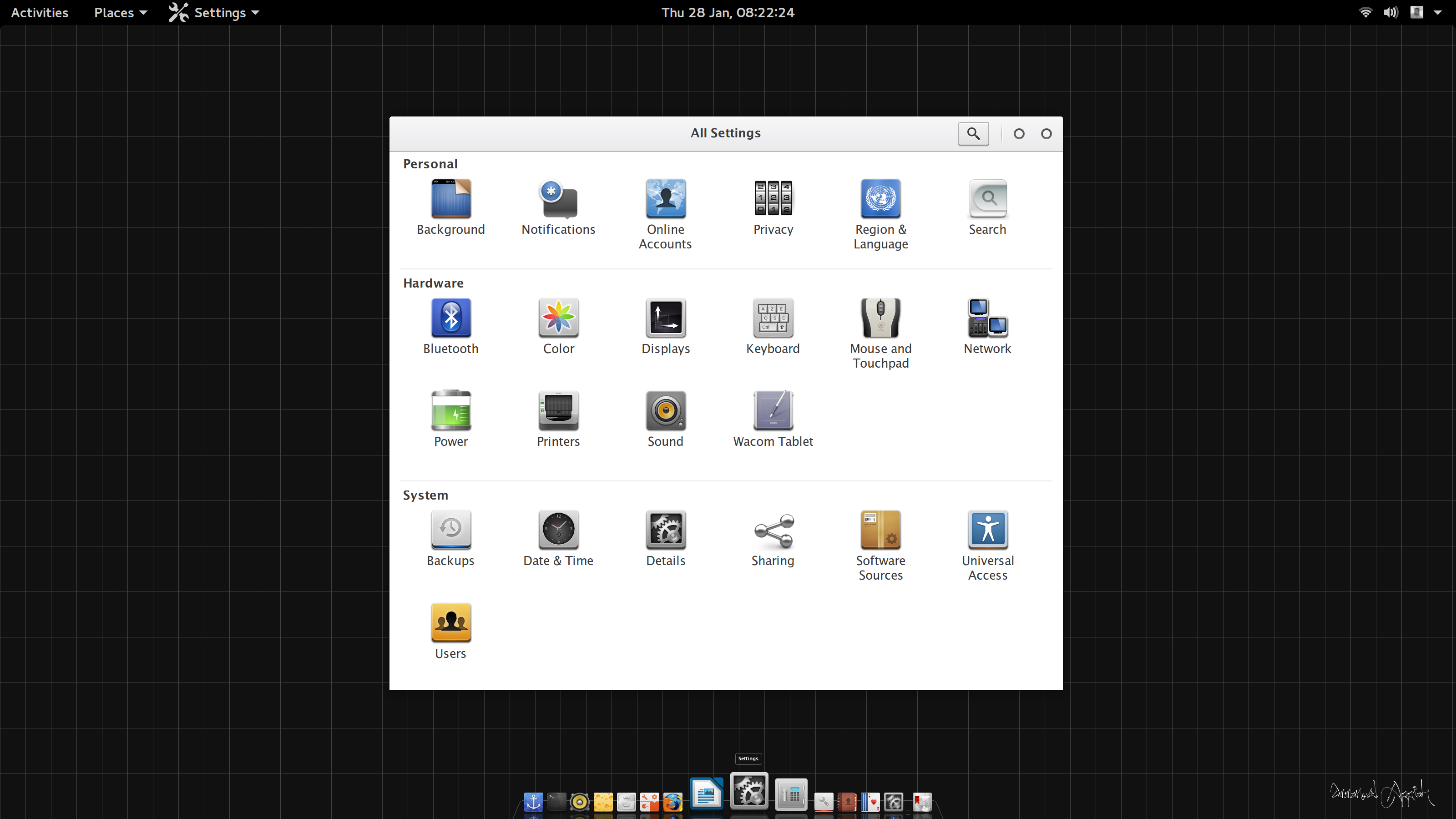
Task: Click the anchor icon in the dock
Action: [533, 801]
